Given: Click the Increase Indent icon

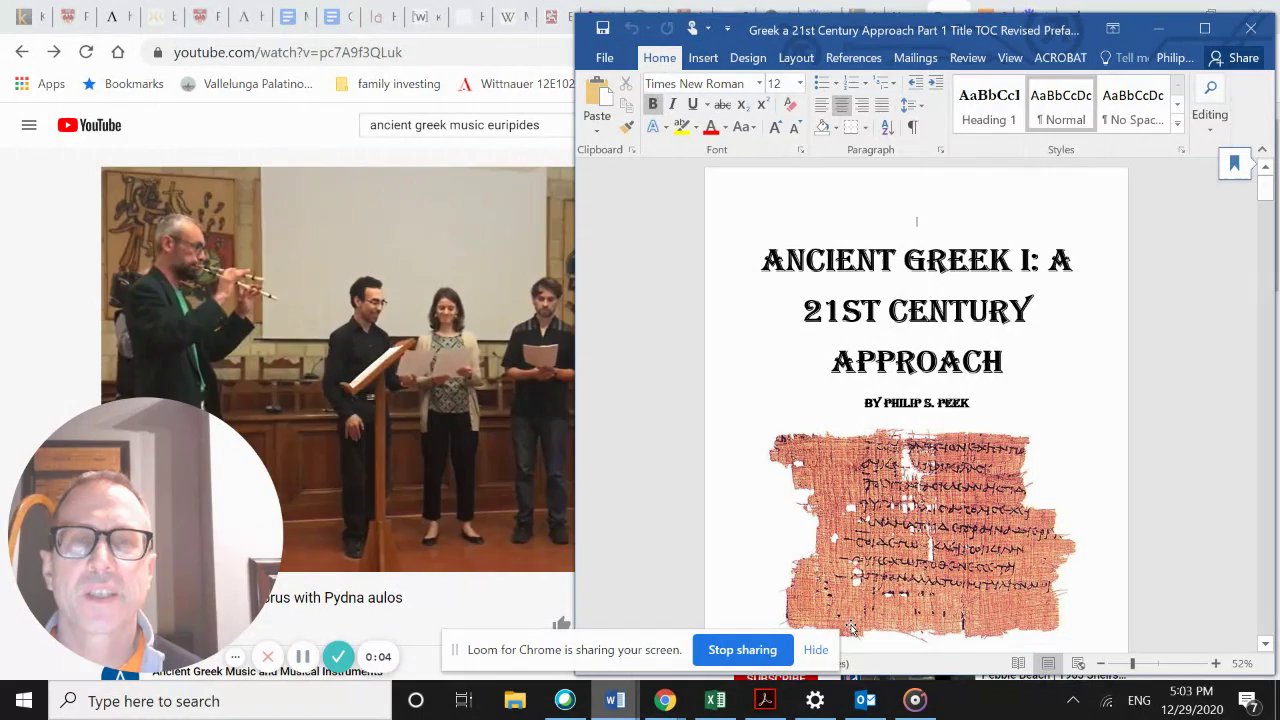Looking at the screenshot, I should [x=936, y=83].
